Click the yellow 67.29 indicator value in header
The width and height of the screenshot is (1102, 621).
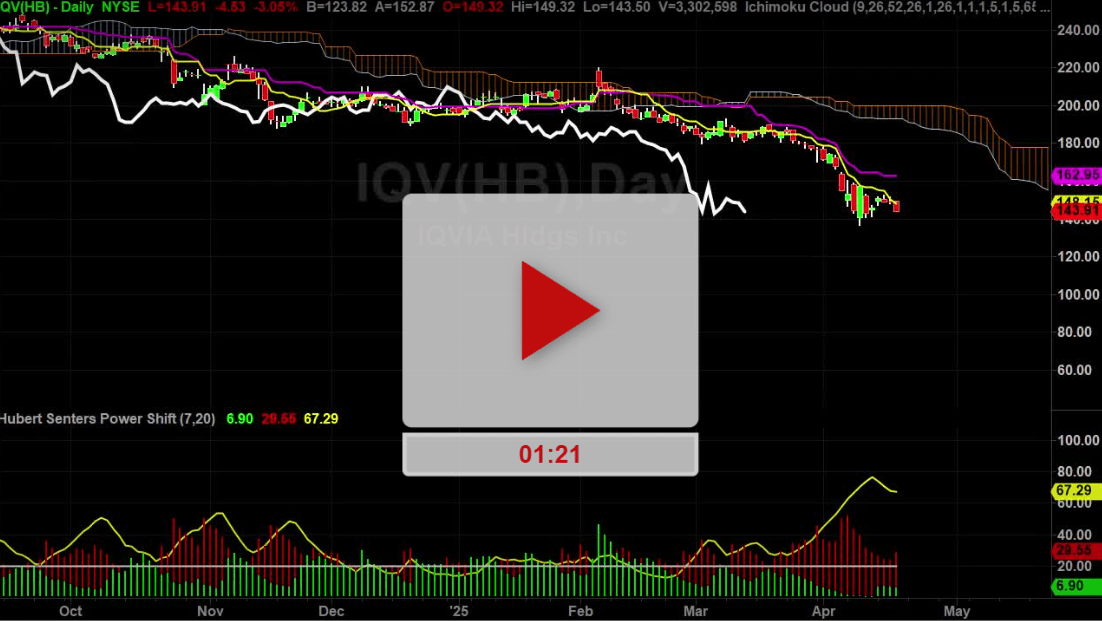(x=321, y=419)
